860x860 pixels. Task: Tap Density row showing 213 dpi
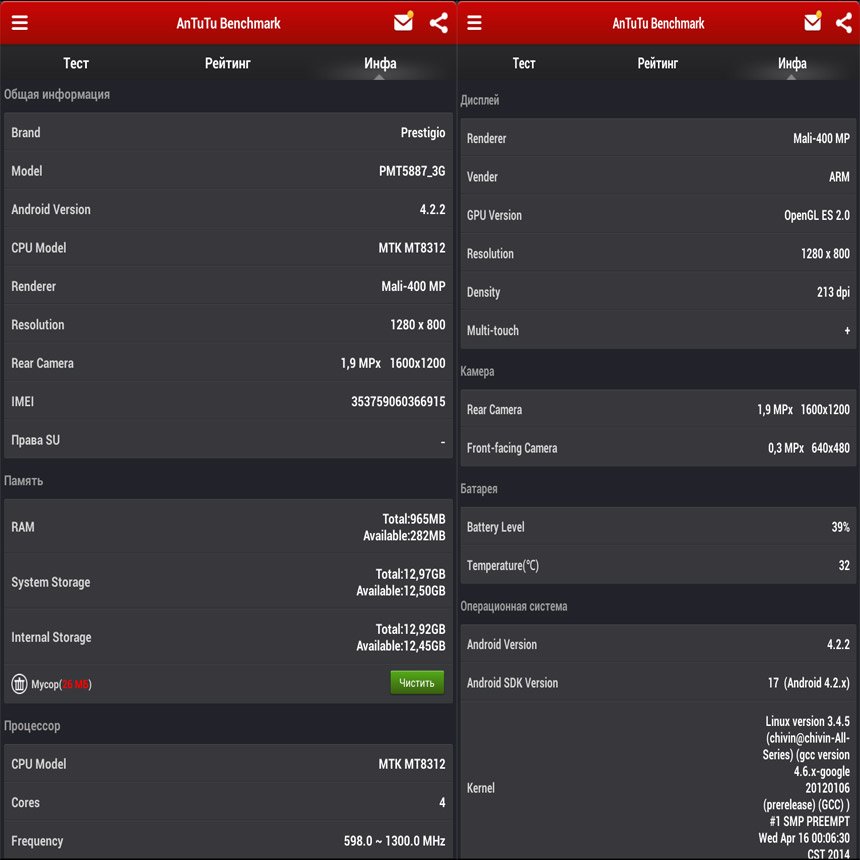point(658,292)
